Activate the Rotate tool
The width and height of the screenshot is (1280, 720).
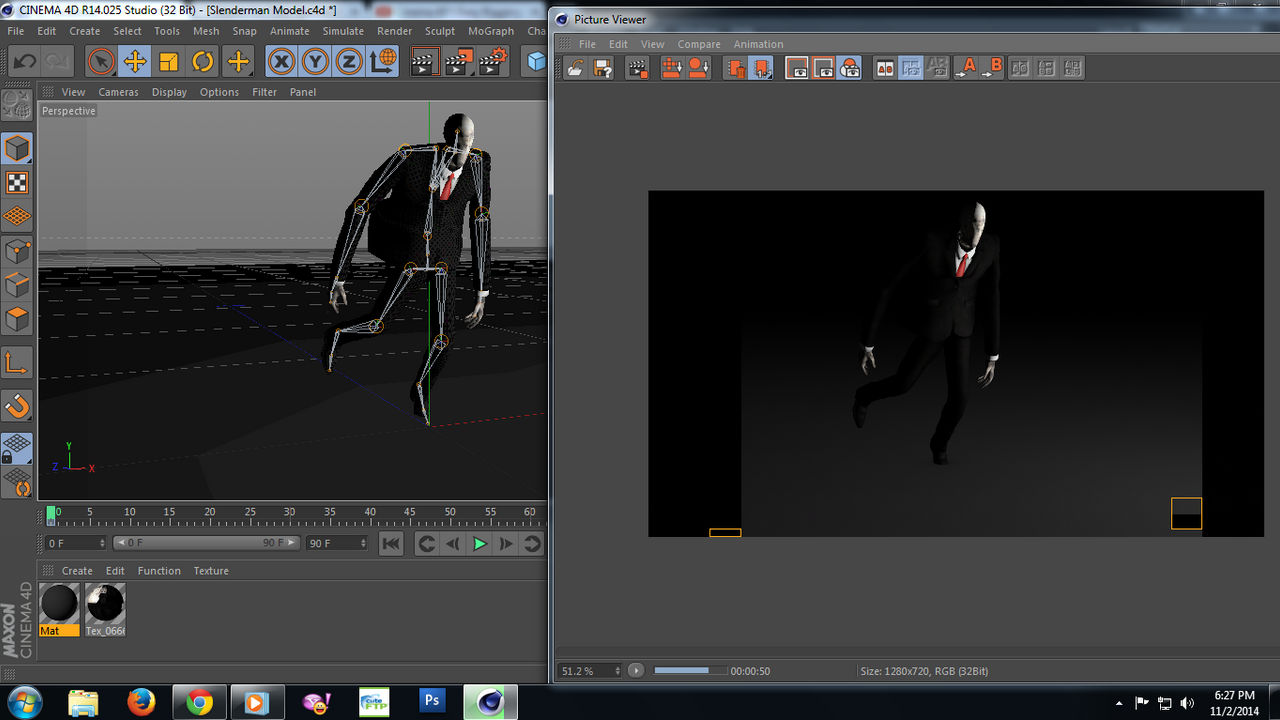[x=203, y=62]
